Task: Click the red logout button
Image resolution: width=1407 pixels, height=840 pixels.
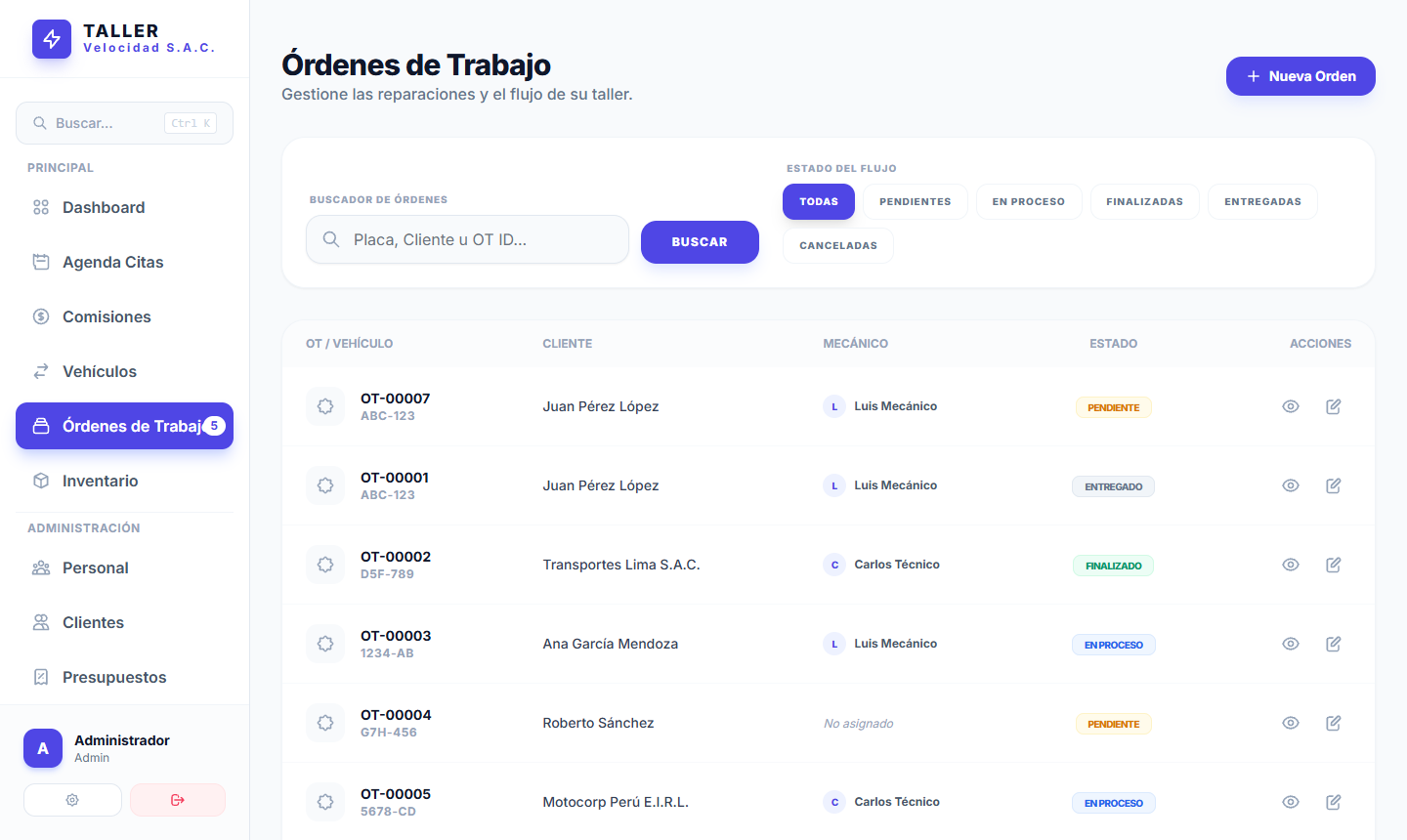Action: pos(178,800)
